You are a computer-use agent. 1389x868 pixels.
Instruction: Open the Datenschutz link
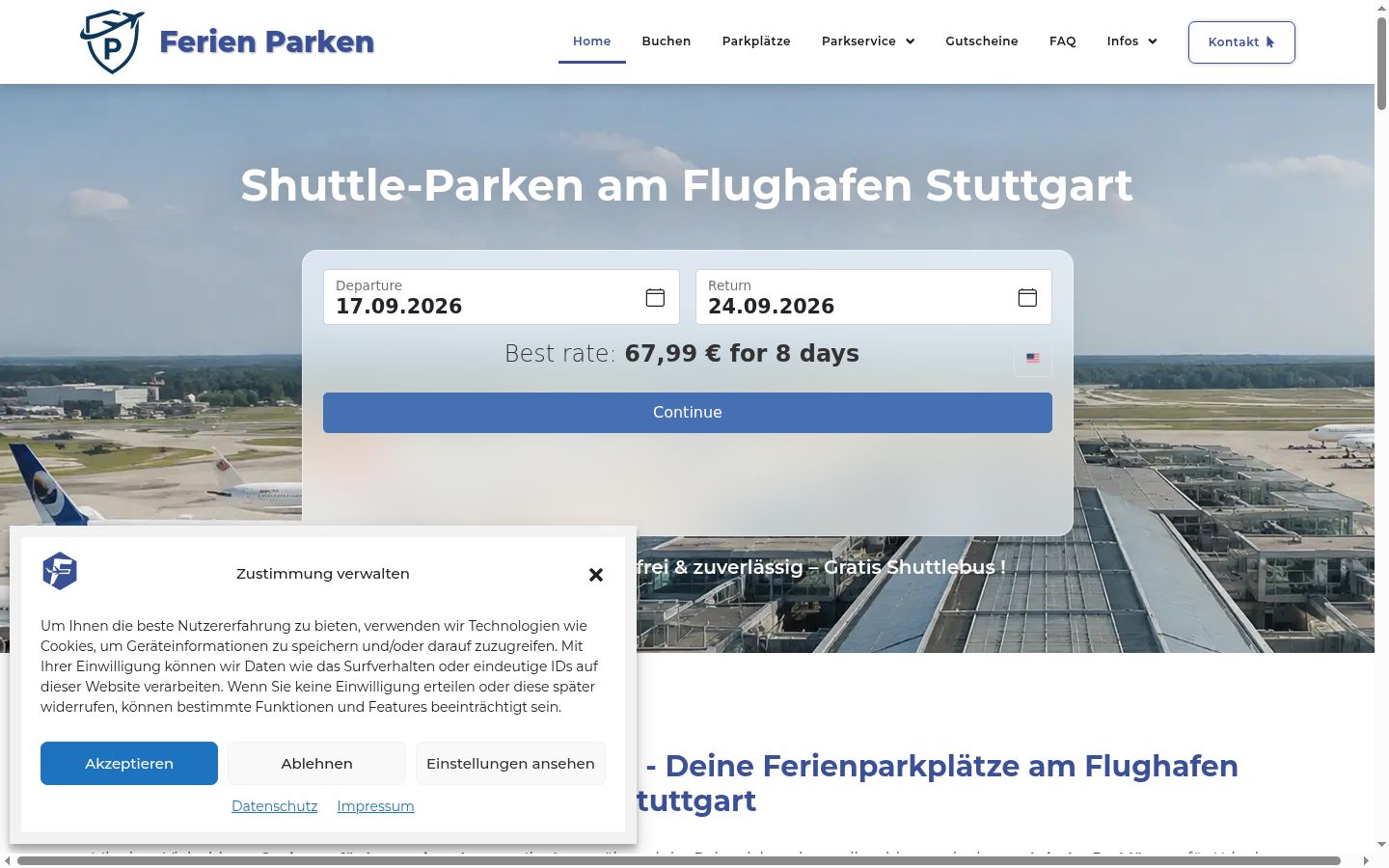(x=275, y=806)
